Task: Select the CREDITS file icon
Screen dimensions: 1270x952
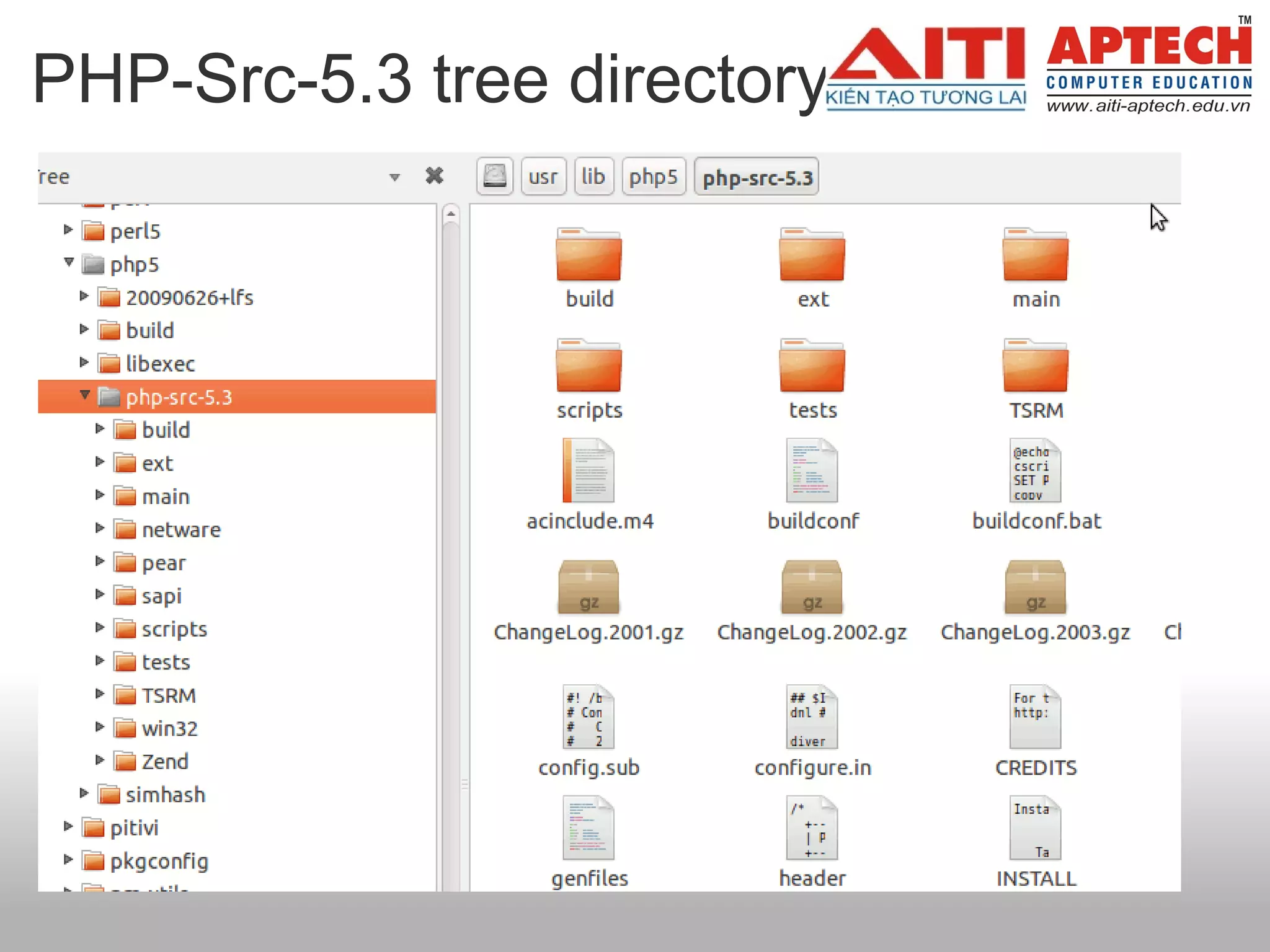Action: pos(1035,717)
